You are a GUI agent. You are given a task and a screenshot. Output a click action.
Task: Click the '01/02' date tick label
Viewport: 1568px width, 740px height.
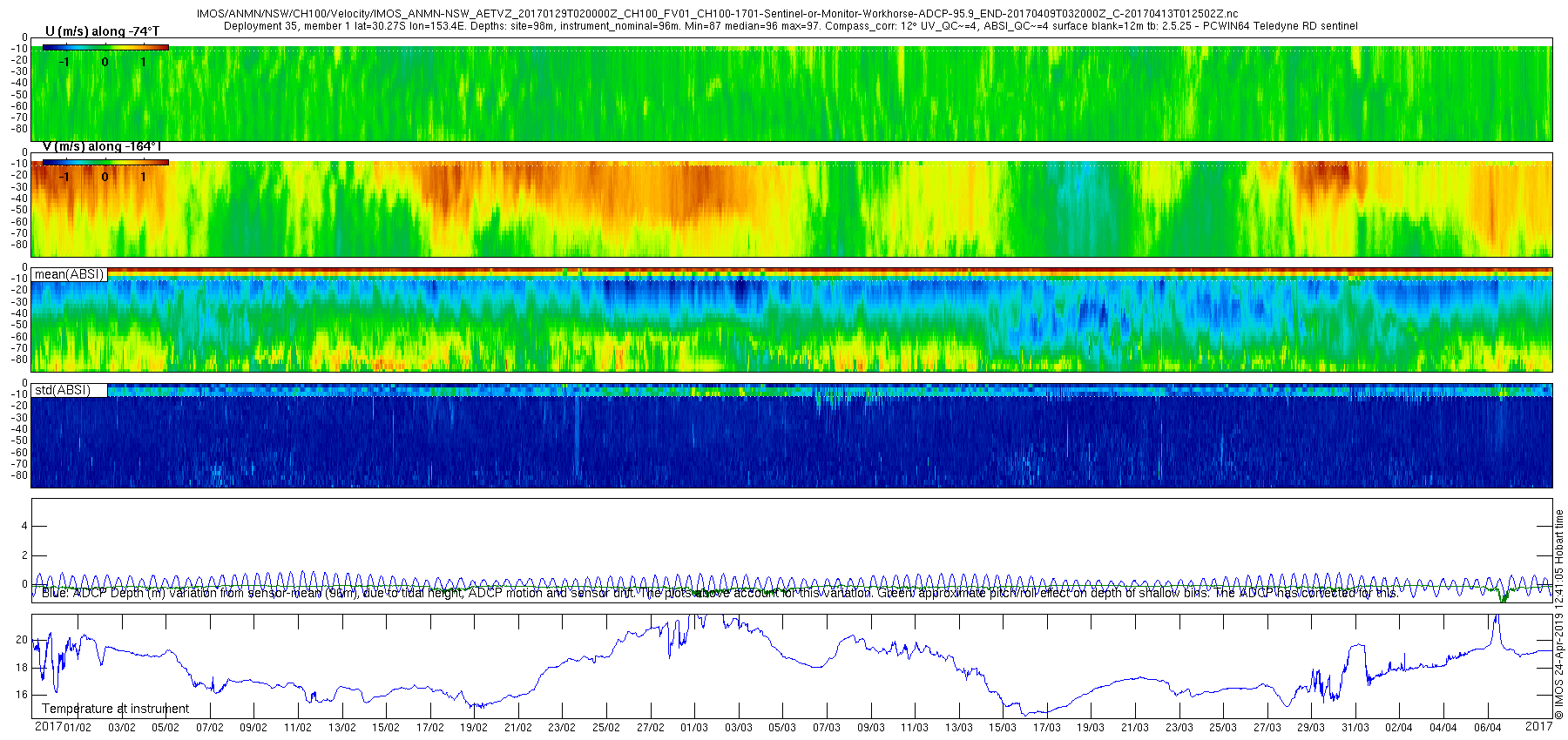[78, 728]
